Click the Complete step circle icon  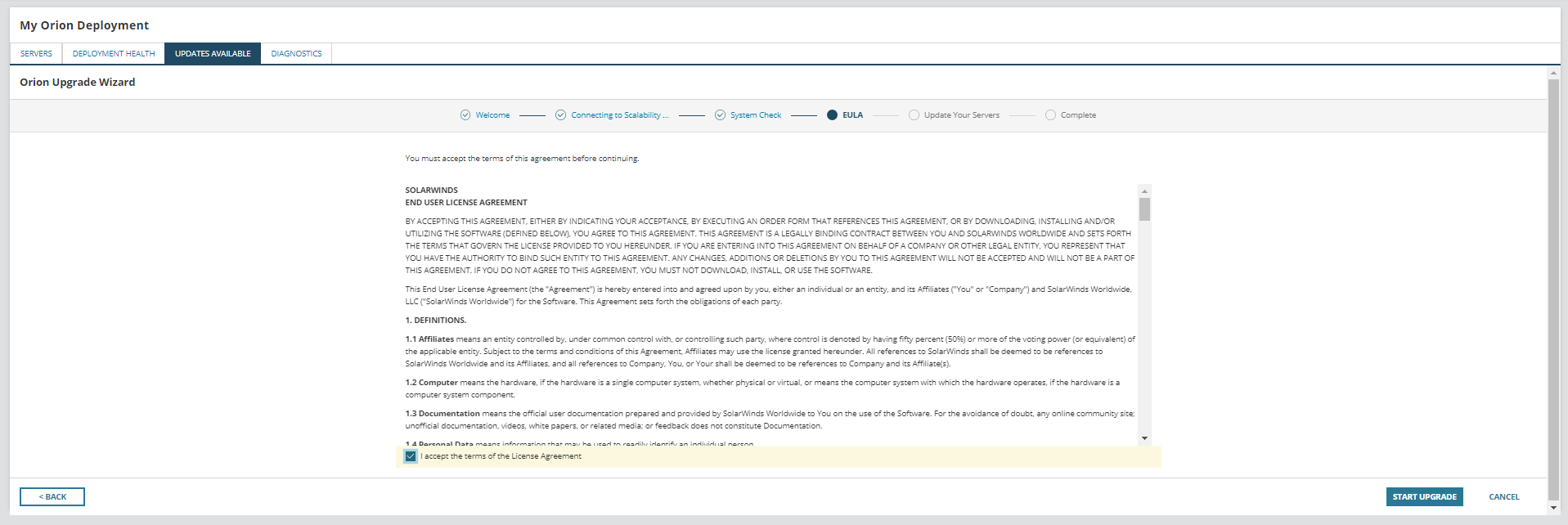[x=1050, y=115]
